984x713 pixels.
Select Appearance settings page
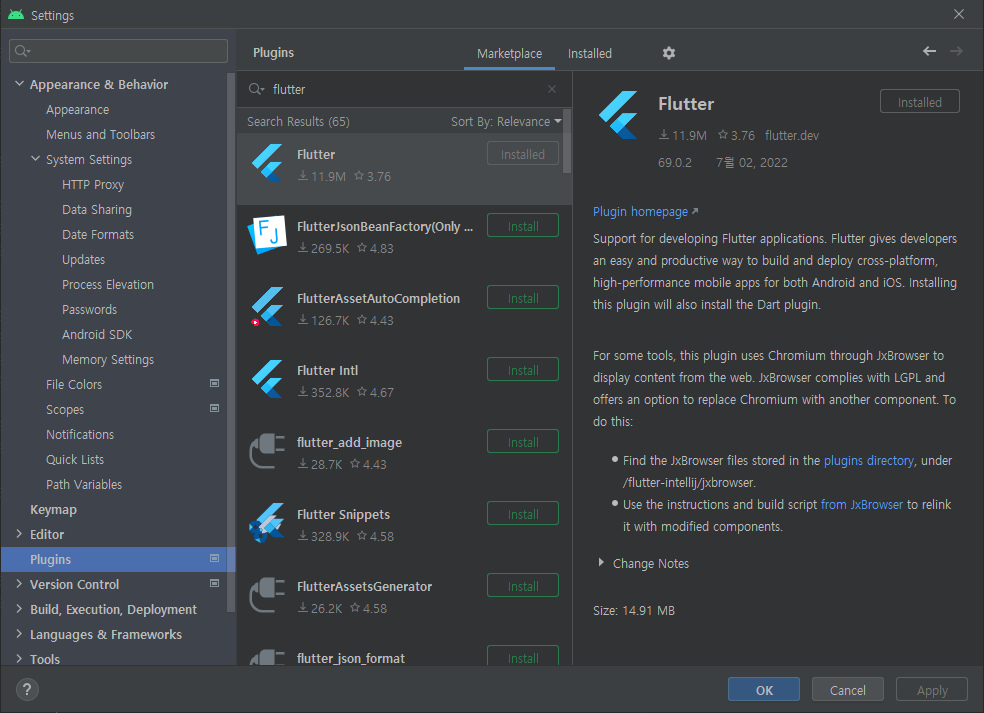pyautogui.click(x=77, y=110)
